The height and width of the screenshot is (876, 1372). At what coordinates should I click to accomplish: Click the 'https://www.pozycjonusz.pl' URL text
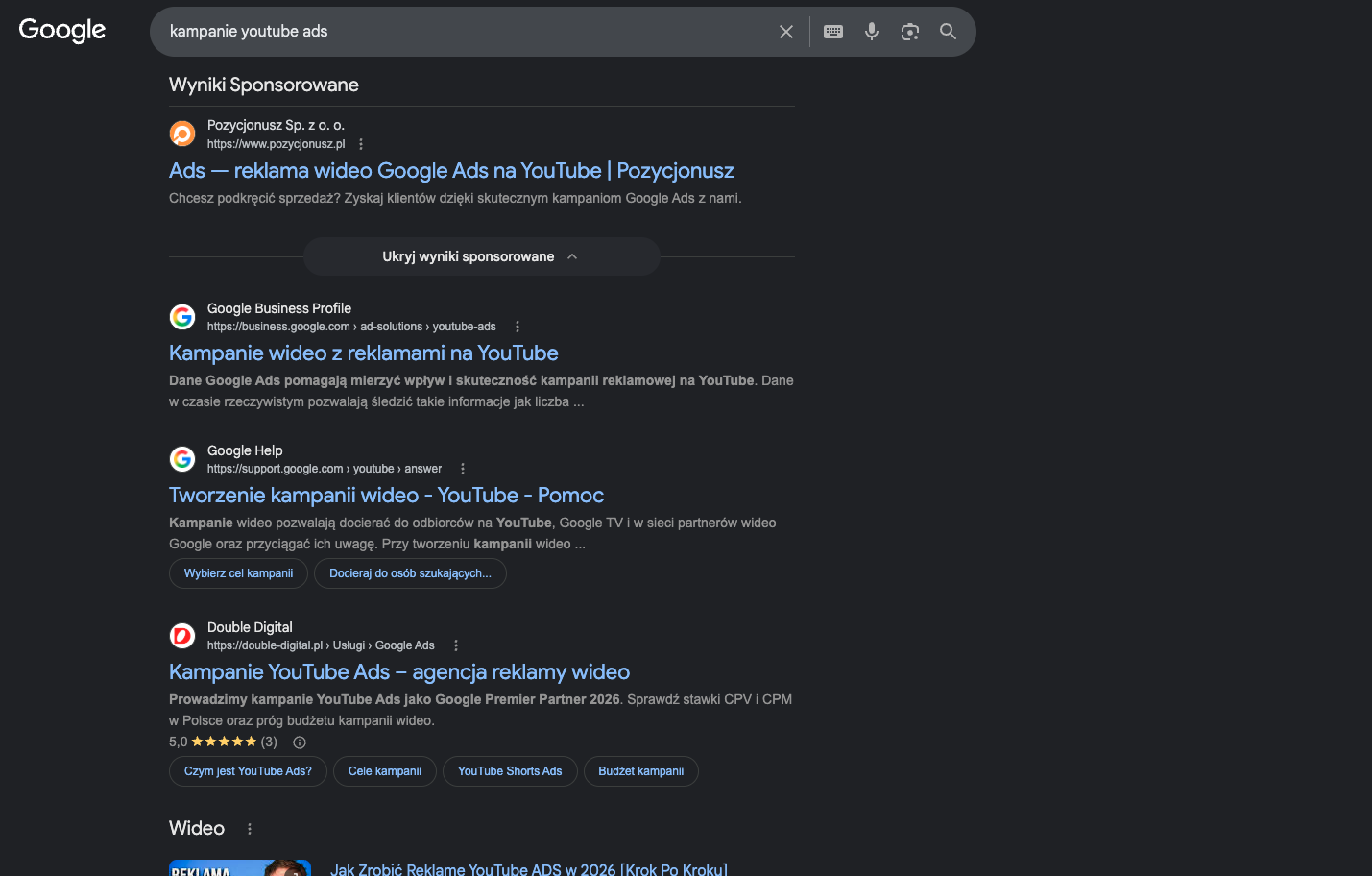(x=276, y=144)
